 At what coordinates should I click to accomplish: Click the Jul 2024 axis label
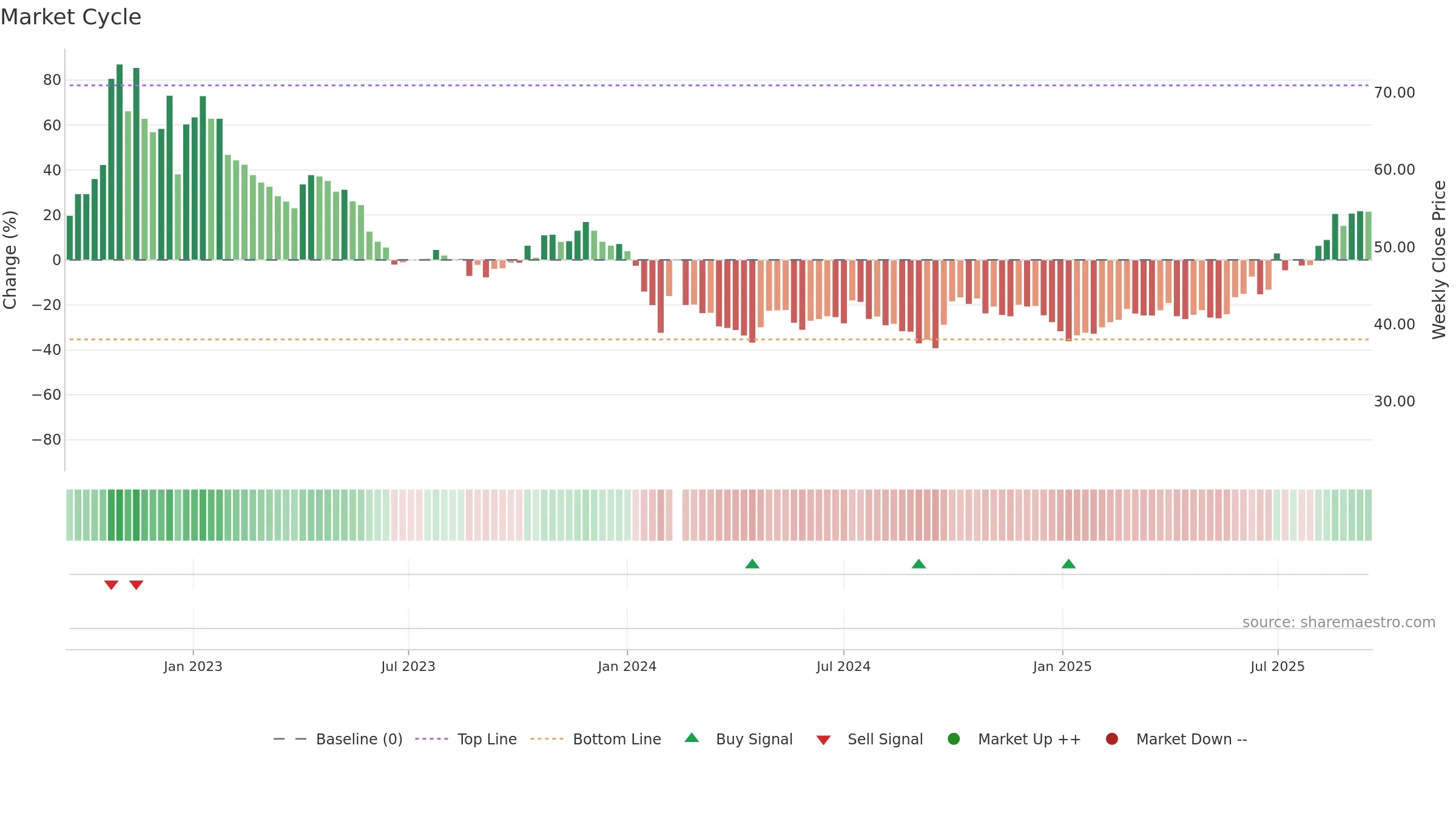click(843, 666)
